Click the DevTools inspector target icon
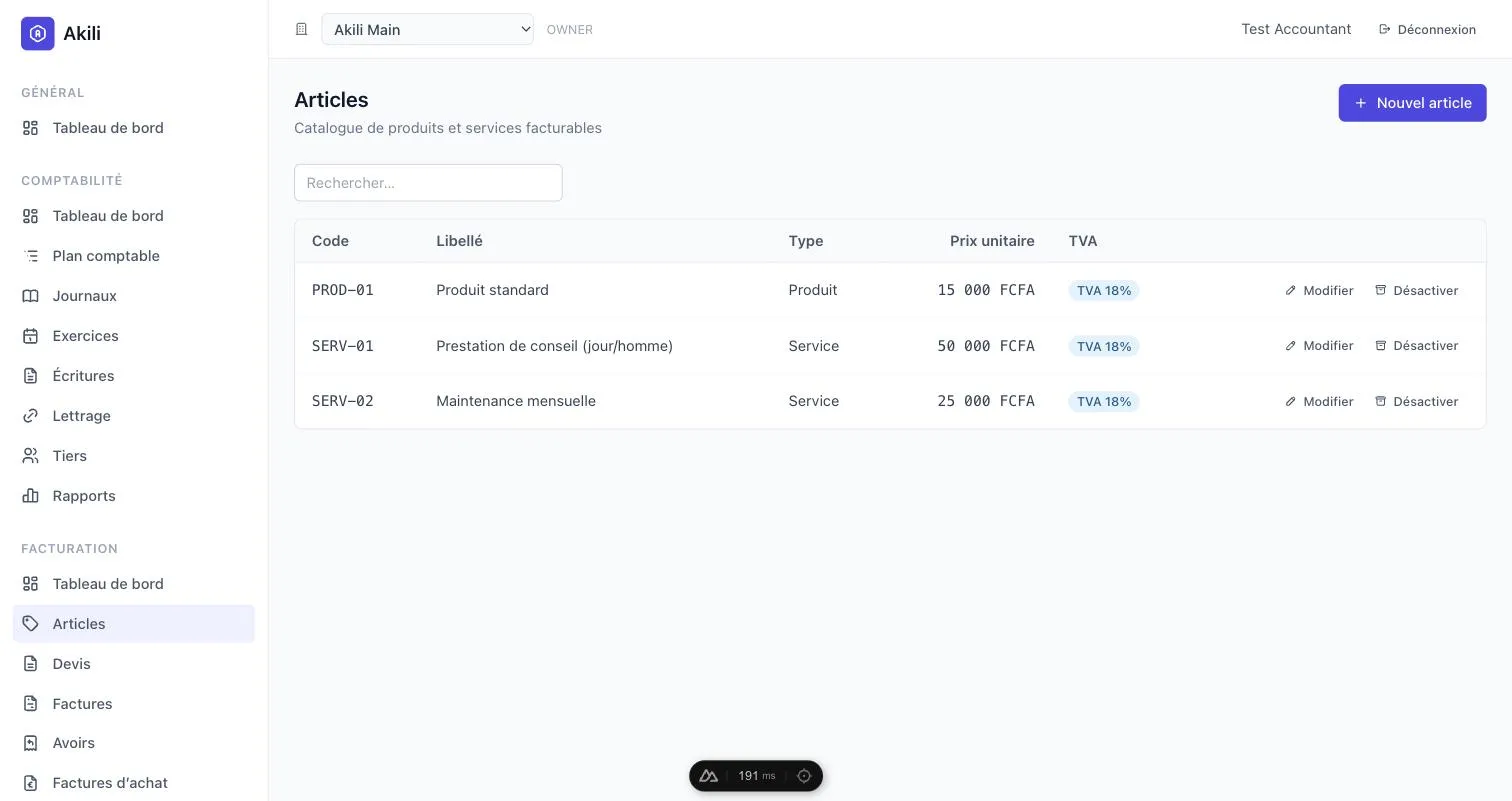The image size is (1512, 801). click(804, 776)
